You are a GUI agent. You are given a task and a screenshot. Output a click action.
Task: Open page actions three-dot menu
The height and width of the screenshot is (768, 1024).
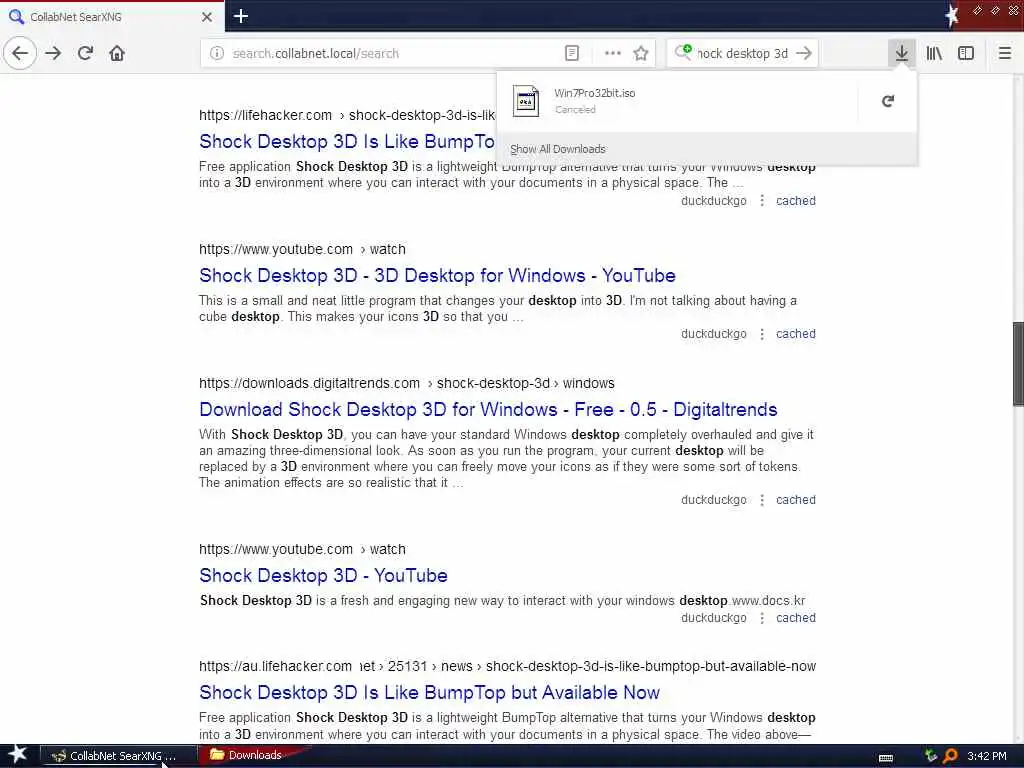coord(613,53)
